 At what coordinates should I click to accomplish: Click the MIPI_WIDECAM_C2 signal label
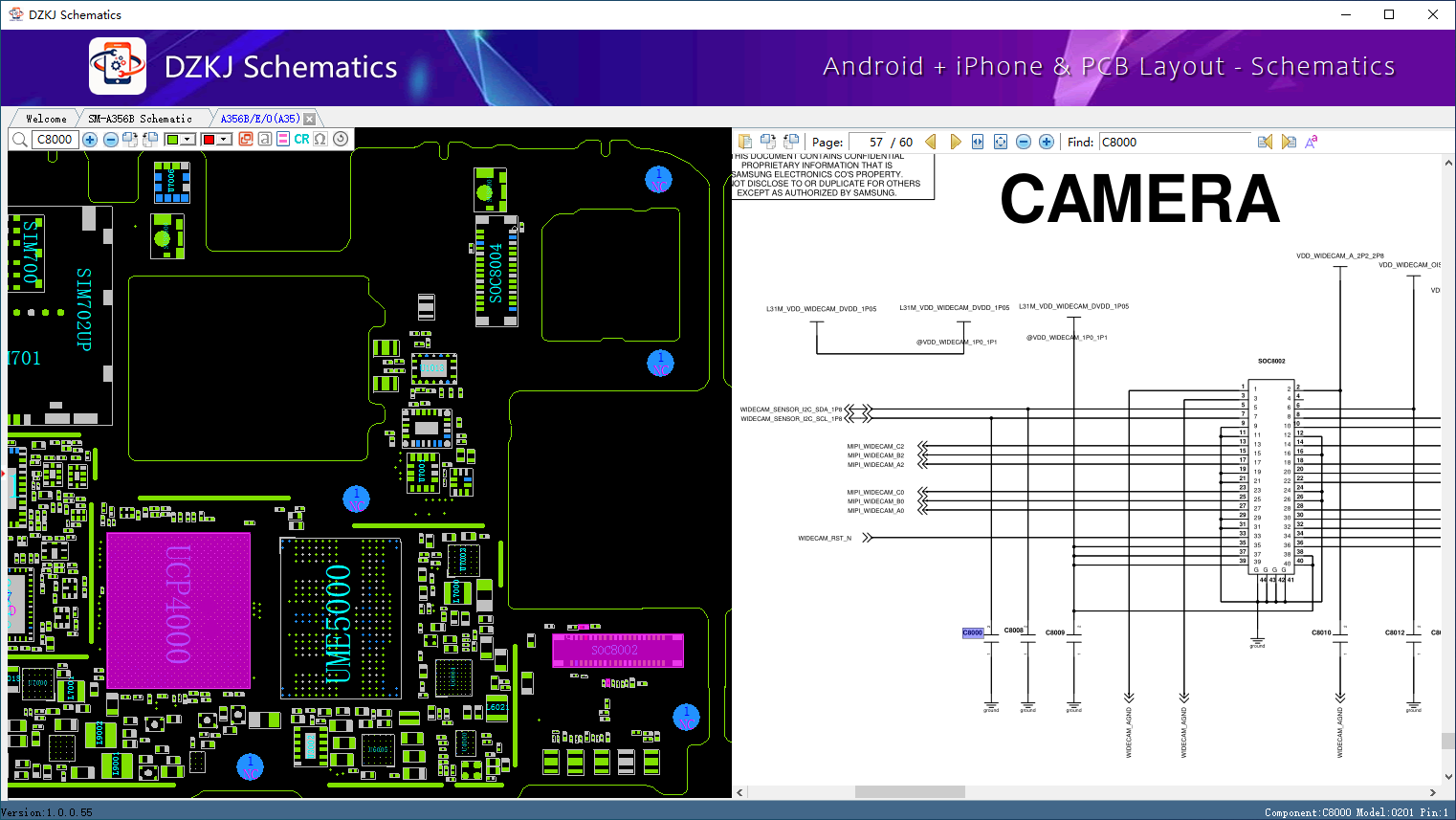875,447
